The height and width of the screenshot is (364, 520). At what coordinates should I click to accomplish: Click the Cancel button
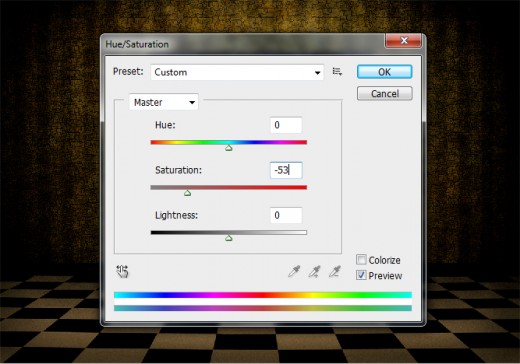tap(384, 93)
